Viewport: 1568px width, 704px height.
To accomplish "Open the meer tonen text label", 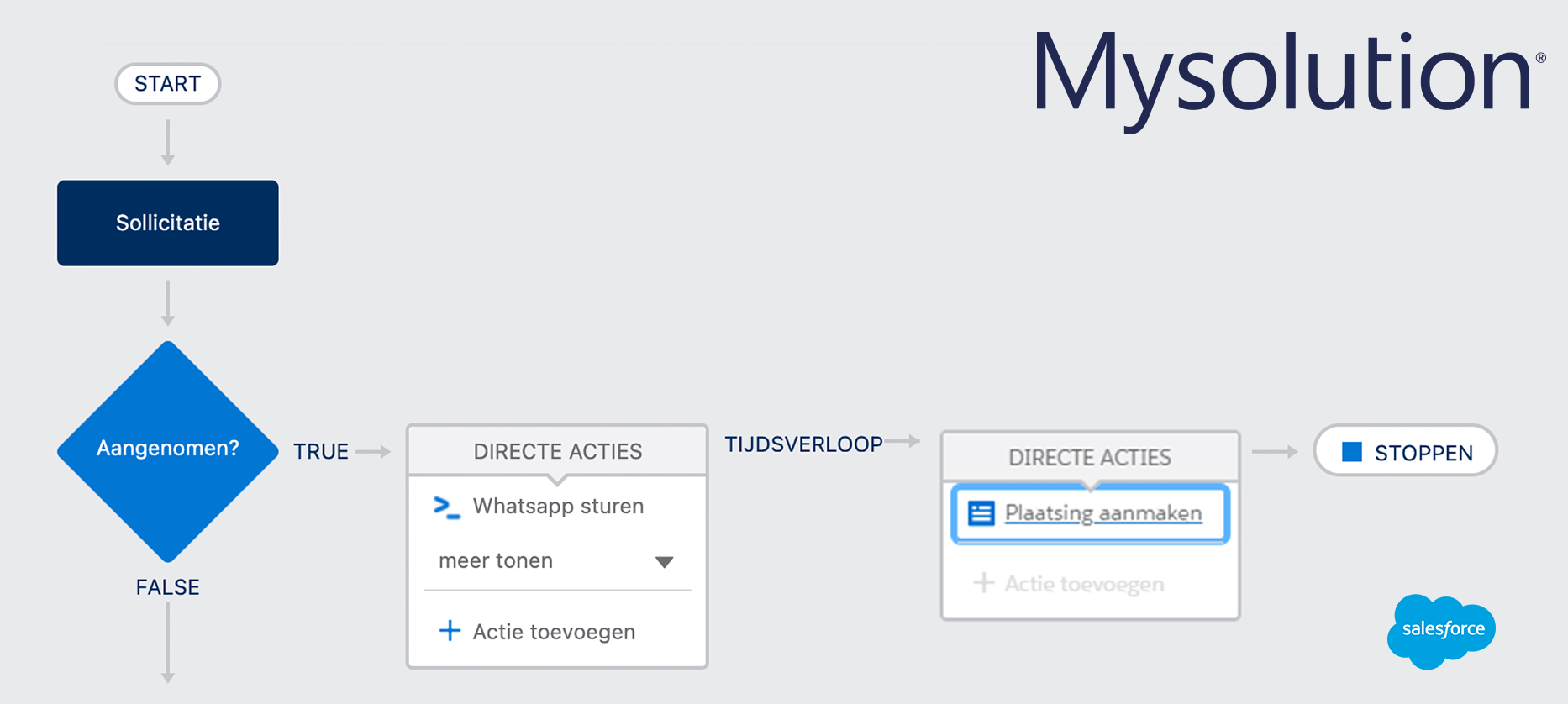I will pyautogui.click(x=496, y=561).
